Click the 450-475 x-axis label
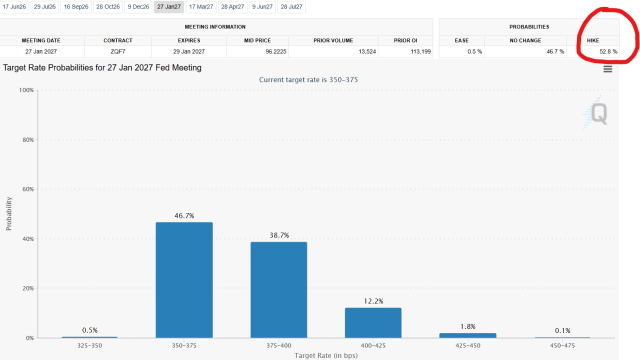640x360 pixels. coord(562,346)
